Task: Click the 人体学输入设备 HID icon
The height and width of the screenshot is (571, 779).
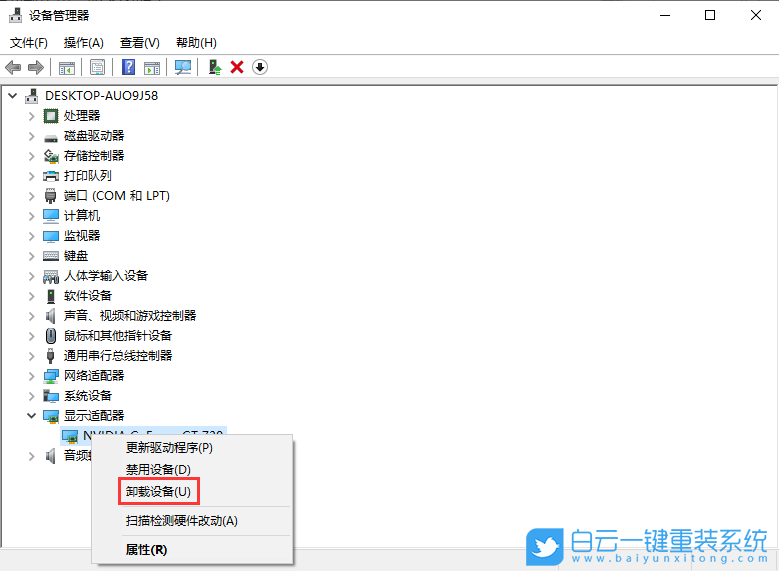Action: (51, 276)
